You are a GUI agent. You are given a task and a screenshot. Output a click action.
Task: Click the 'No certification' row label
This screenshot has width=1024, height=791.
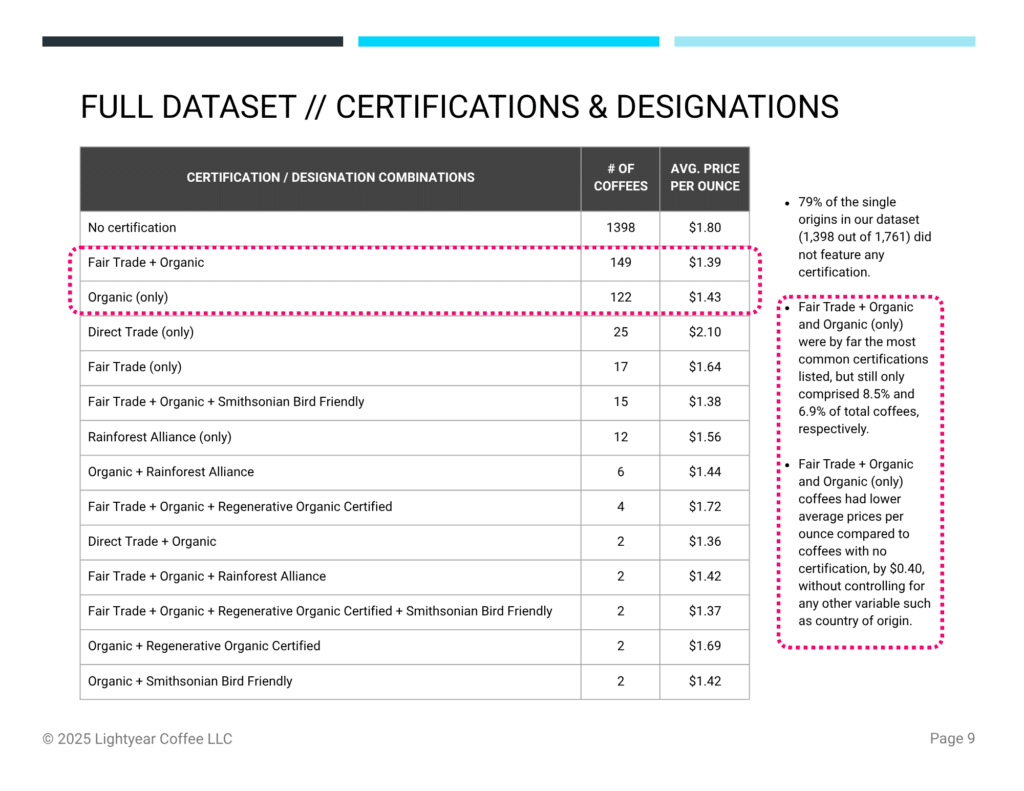132,227
